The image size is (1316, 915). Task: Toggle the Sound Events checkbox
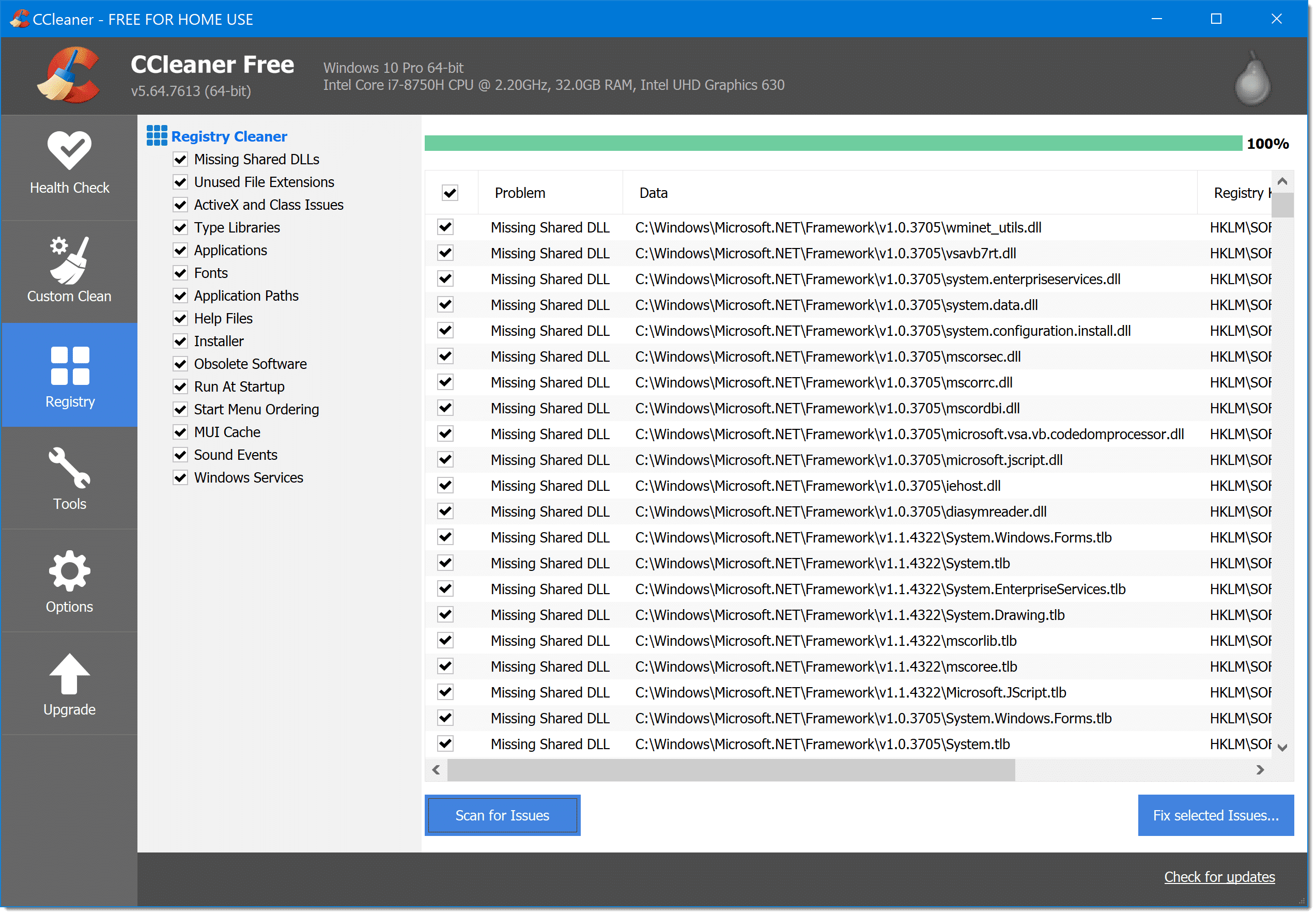180,455
